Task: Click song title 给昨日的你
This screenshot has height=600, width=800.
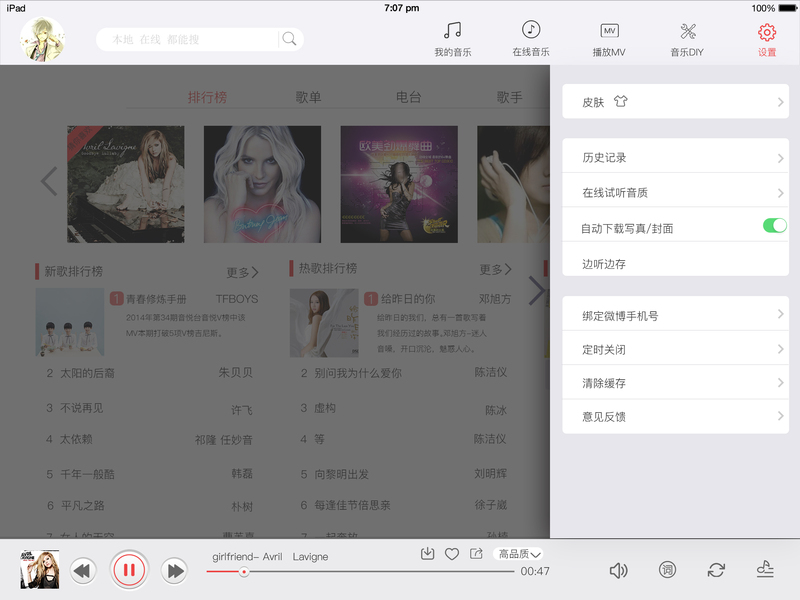Action: pos(408,299)
